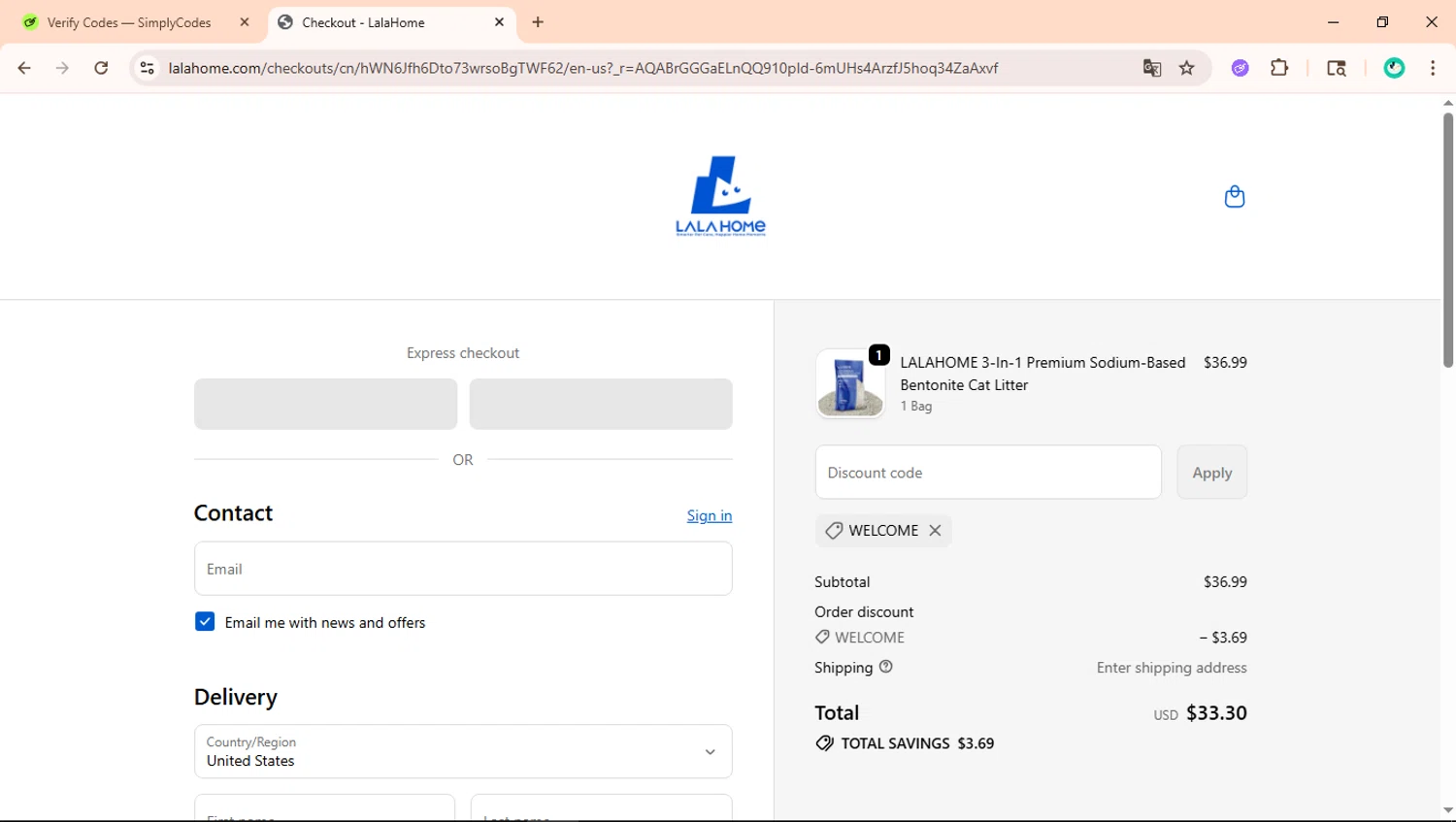Click the second express checkout button
The height and width of the screenshot is (822, 1456).
click(601, 404)
